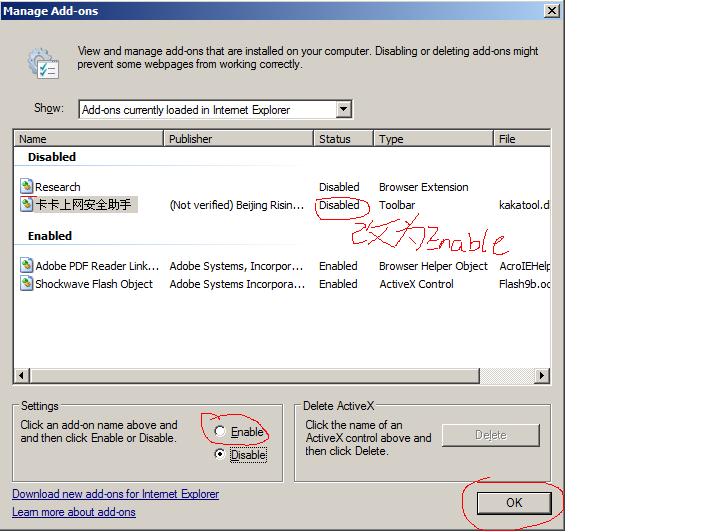Close the Manage Add-ons dialog

click(552, 11)
